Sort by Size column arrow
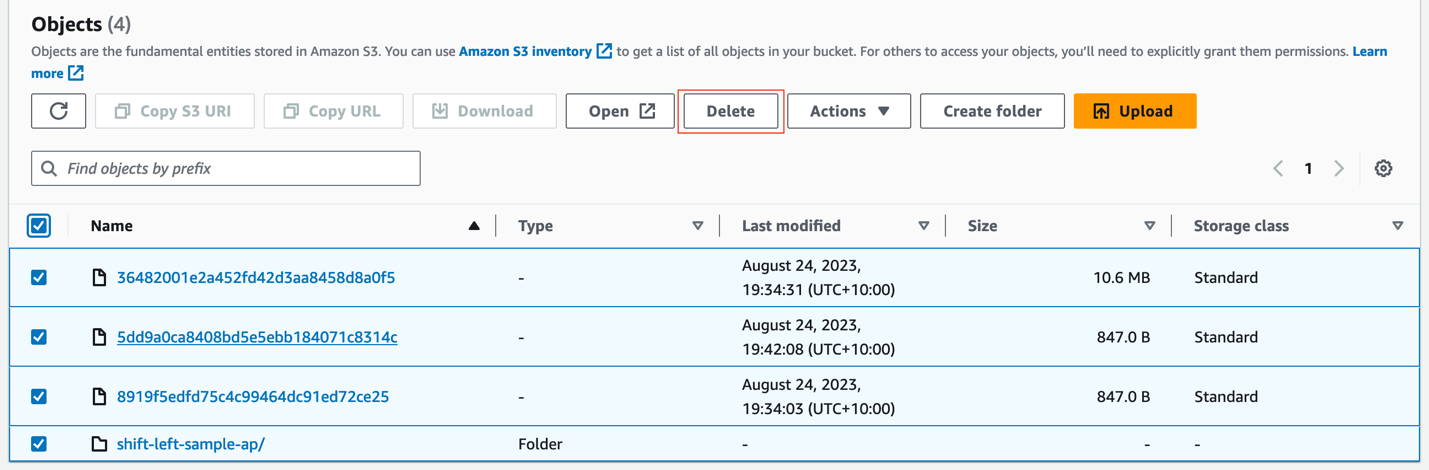This screenshot has height=470, width=1429. (1150, 226)
